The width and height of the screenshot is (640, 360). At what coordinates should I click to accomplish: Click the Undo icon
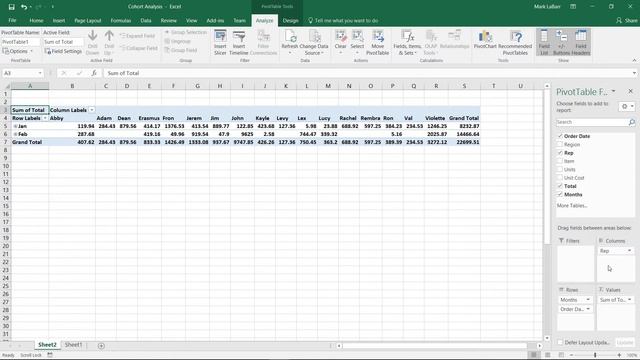(24, 7)
